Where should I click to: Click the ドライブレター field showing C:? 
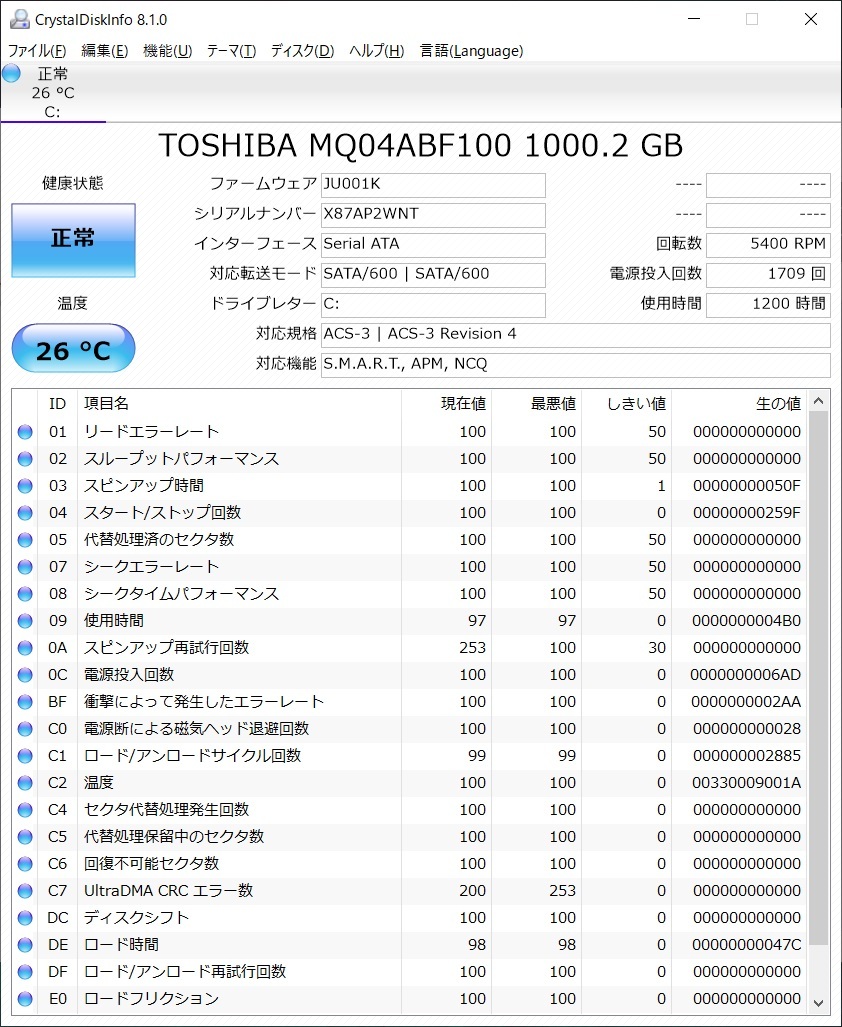pyautogui.click(x=433, y=305)
